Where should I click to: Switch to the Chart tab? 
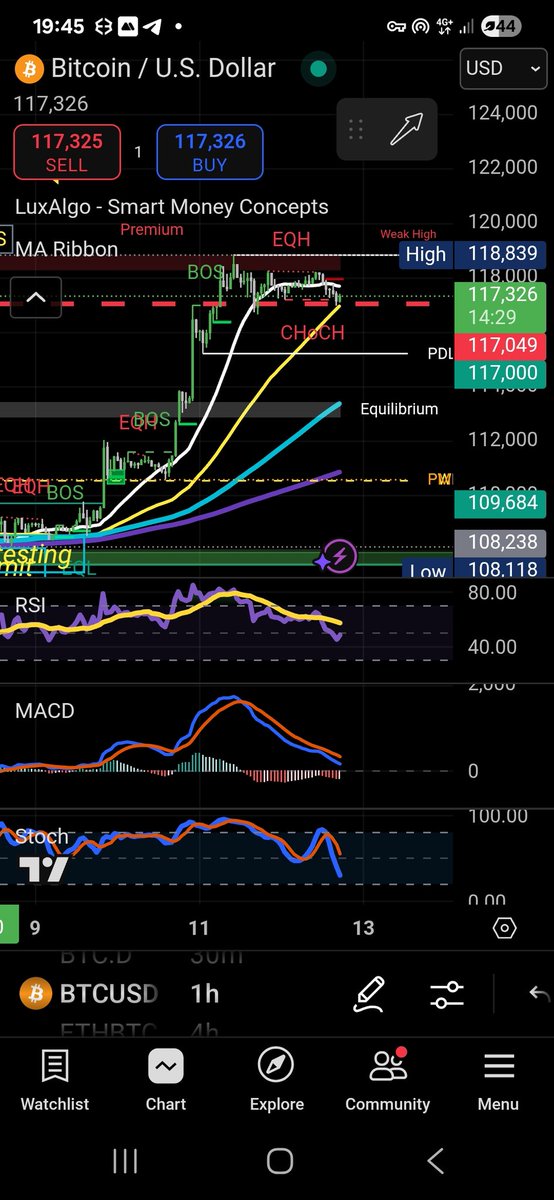166,1080
